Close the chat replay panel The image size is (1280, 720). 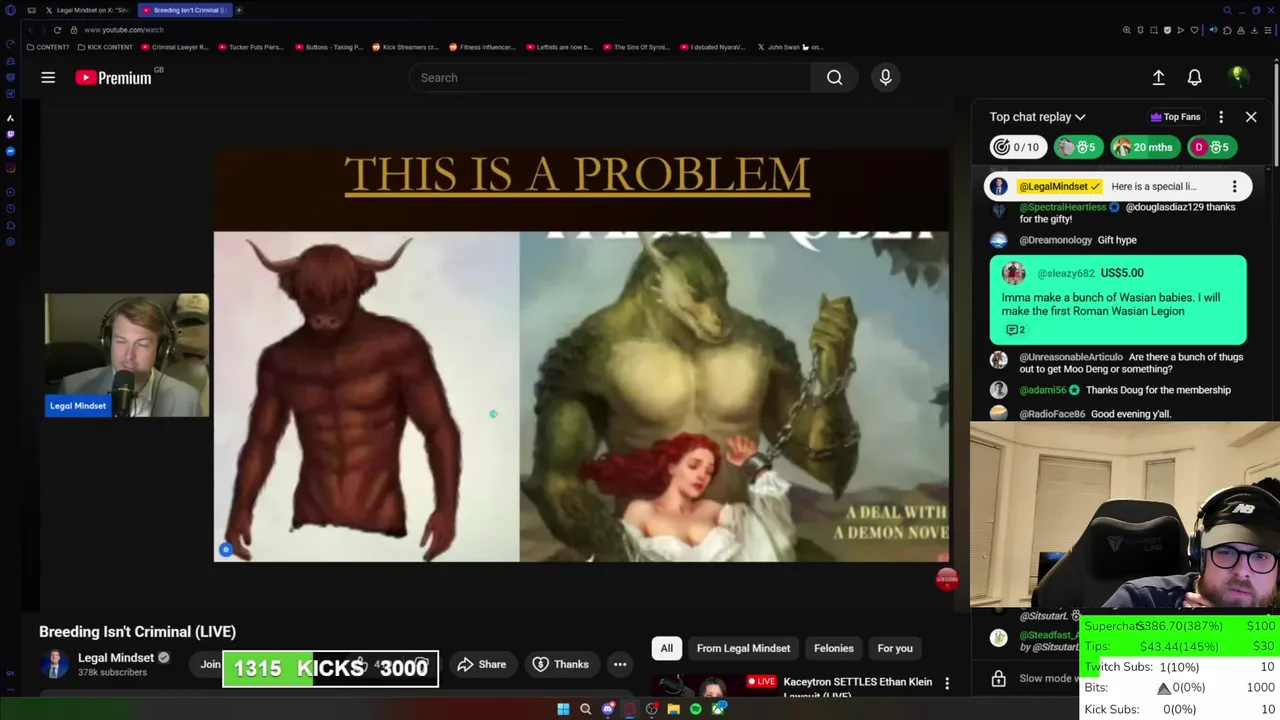[1251, 117]
